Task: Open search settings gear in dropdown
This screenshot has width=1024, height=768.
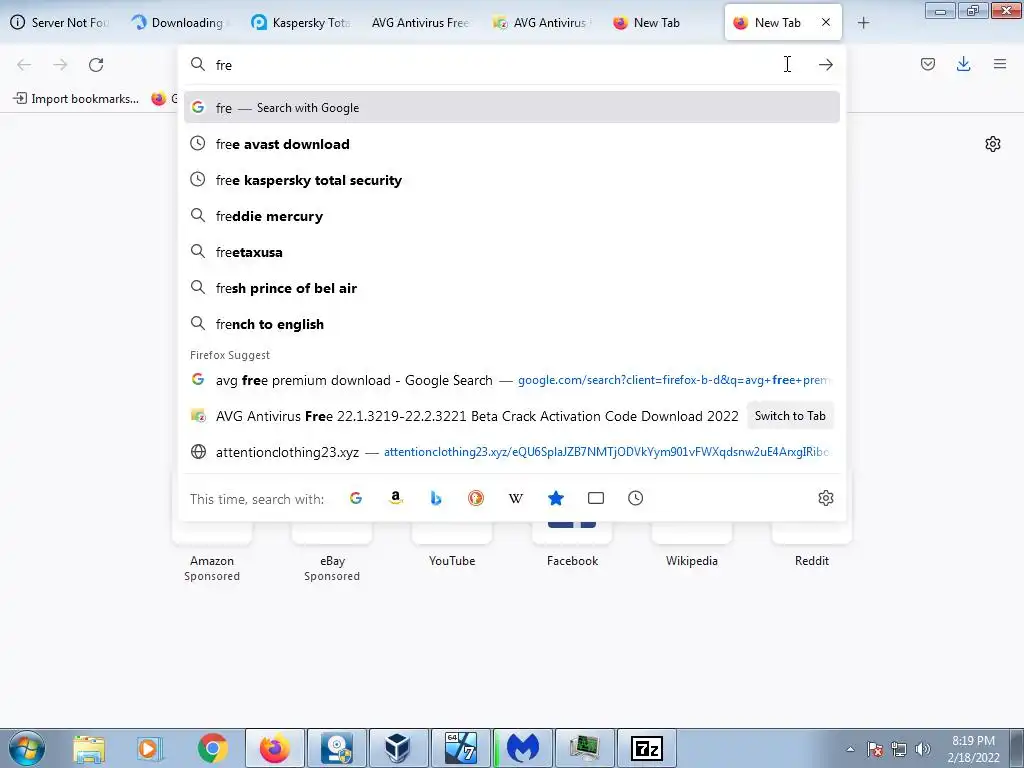Action: [x=825, y=498]
